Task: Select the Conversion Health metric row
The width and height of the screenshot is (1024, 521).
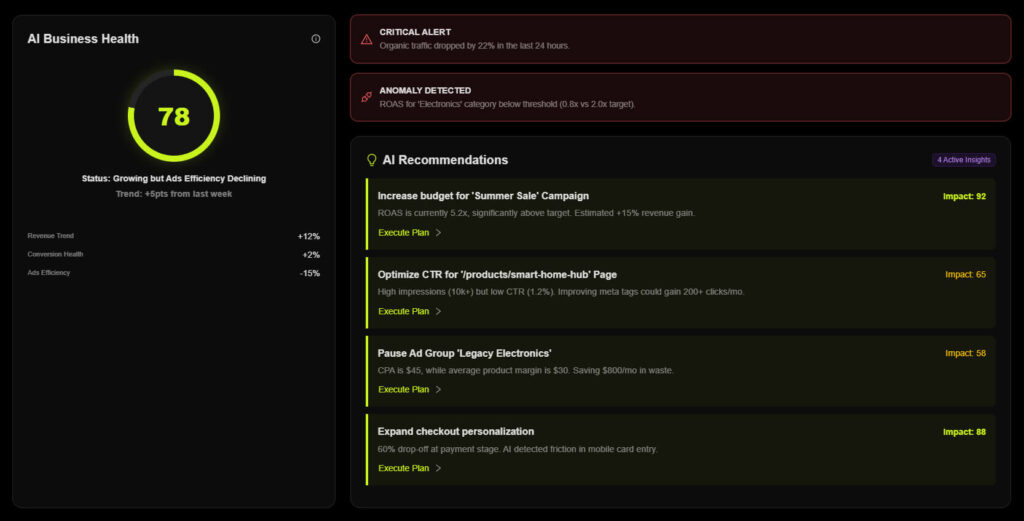Action: coord(174,254)
